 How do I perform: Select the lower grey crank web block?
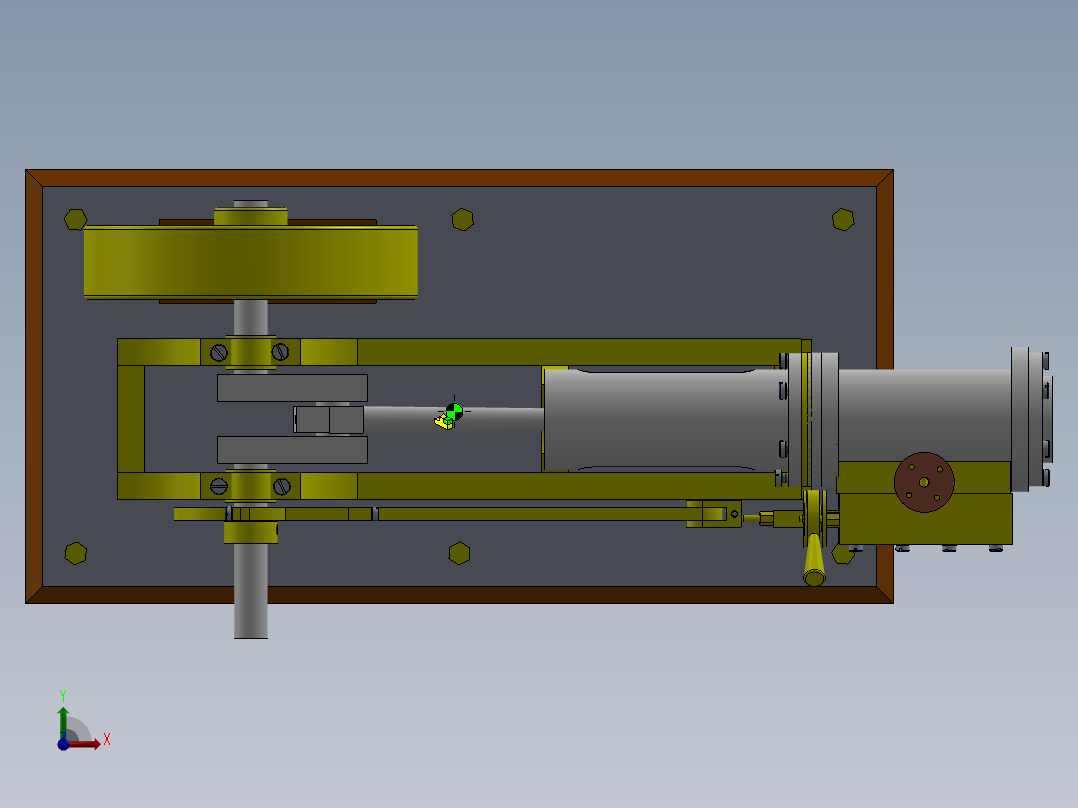pyautogui.click(x=292, y=450)
